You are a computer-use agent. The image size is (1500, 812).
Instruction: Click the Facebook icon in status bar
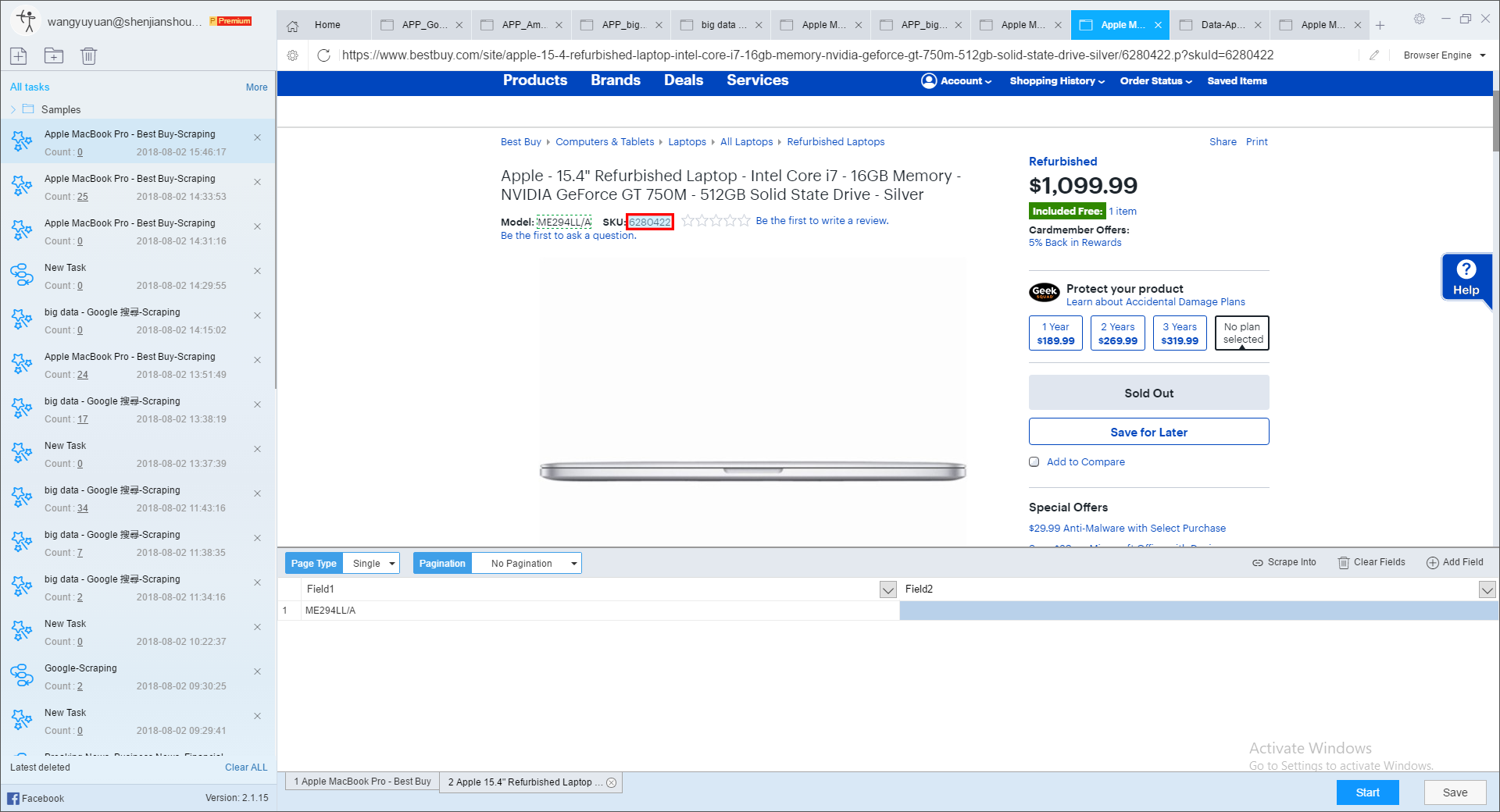(x=13, y=798)
